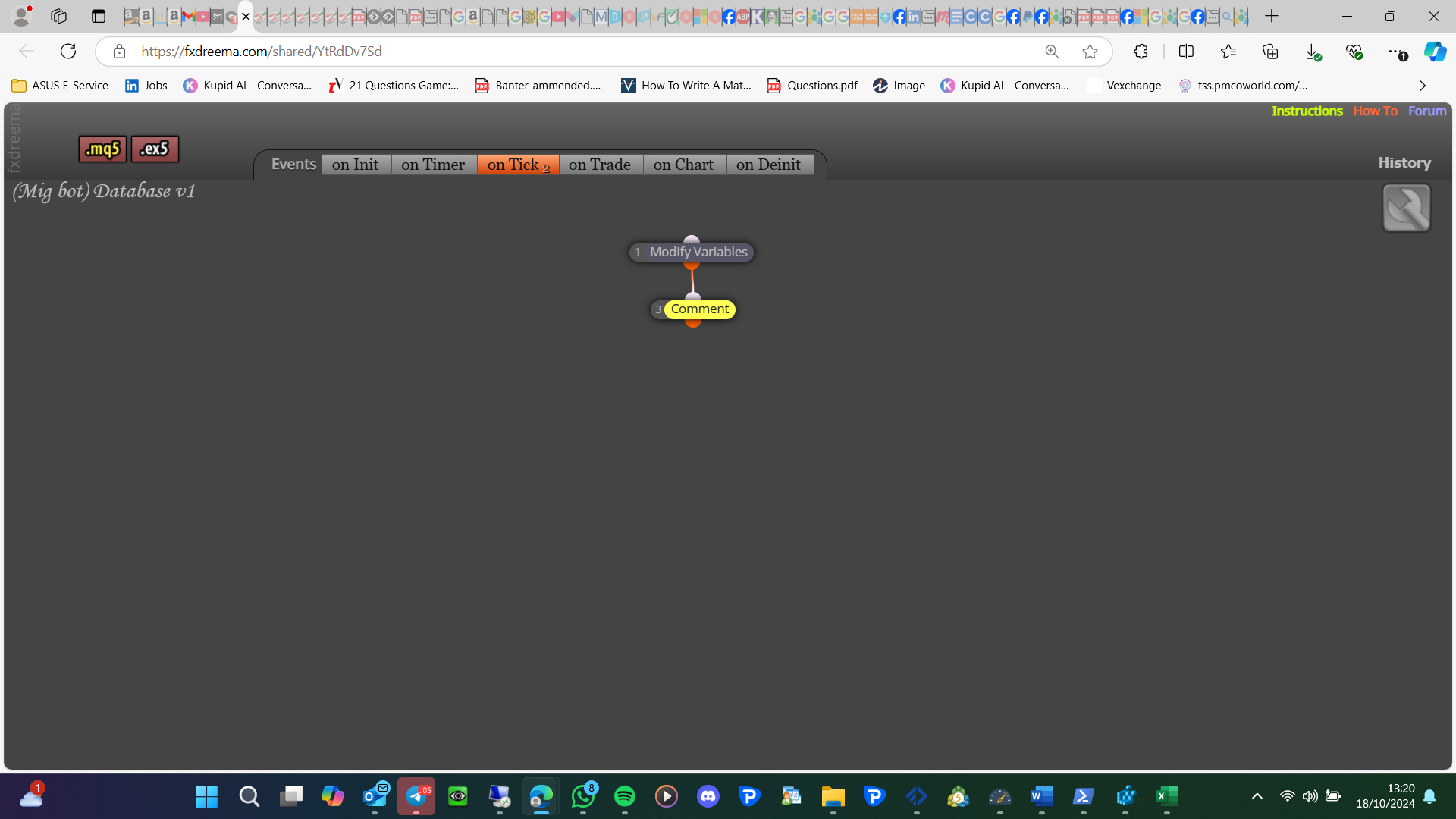The height and width of the screenshot is (819, 1456).
Task: Open the Favorites list icon
Action: [x=1228, y=52]
